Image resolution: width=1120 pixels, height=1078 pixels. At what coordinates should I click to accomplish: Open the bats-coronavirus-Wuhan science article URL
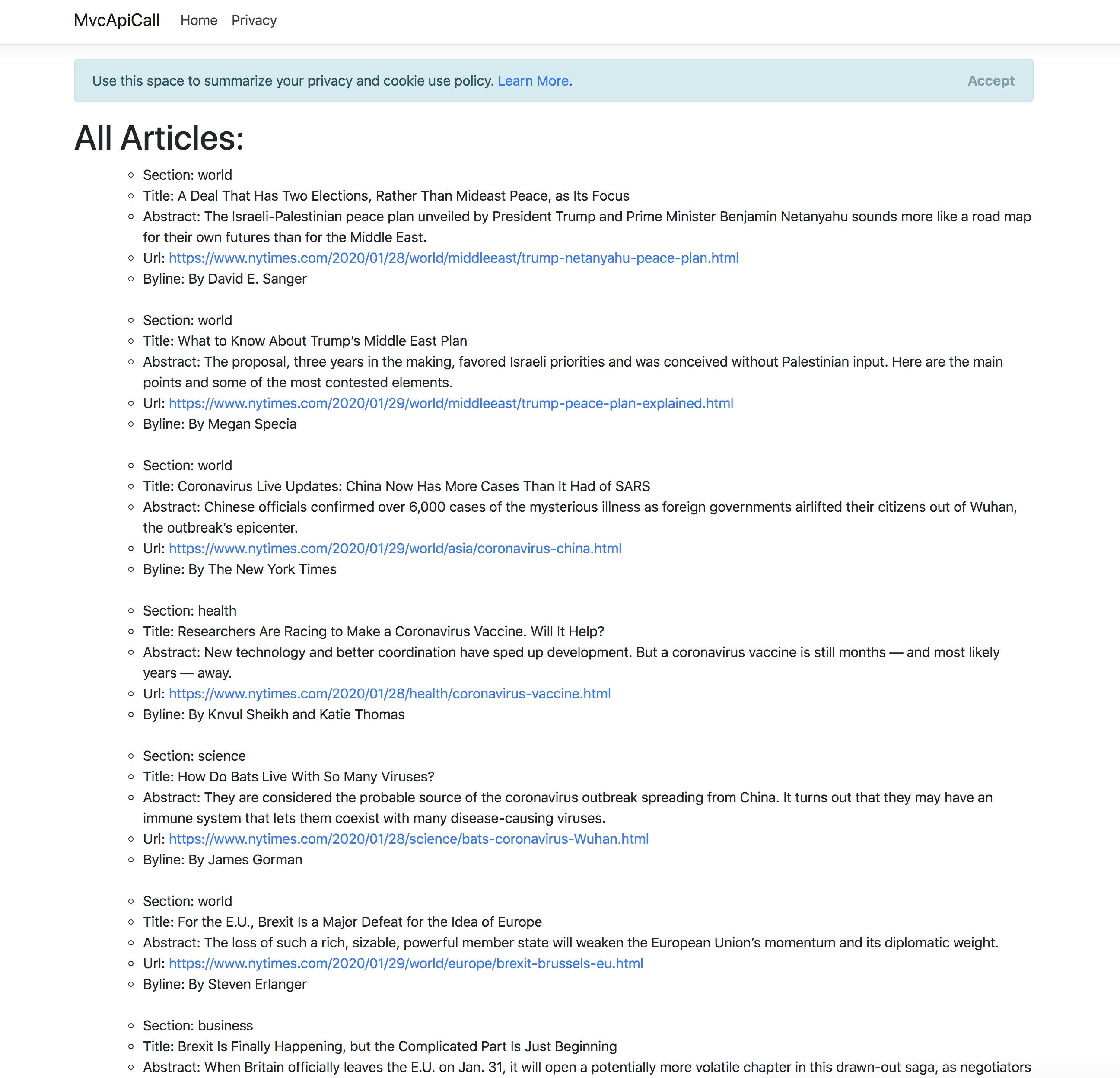[x=408, y=839]
